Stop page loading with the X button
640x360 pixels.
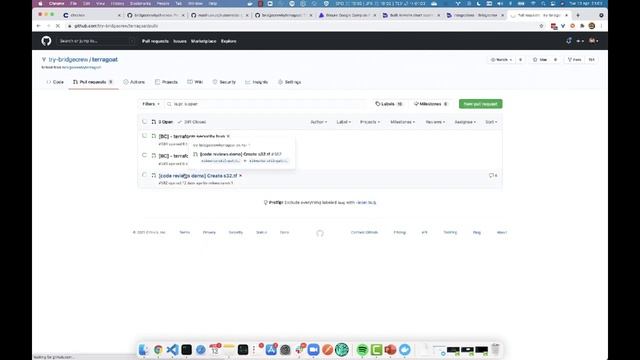[58, 26]
